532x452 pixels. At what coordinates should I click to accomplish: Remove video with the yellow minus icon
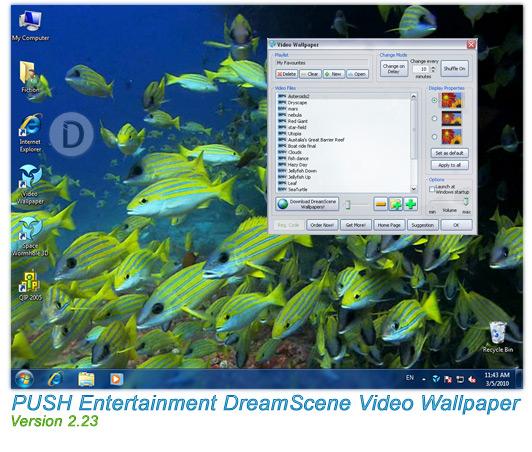380,204
